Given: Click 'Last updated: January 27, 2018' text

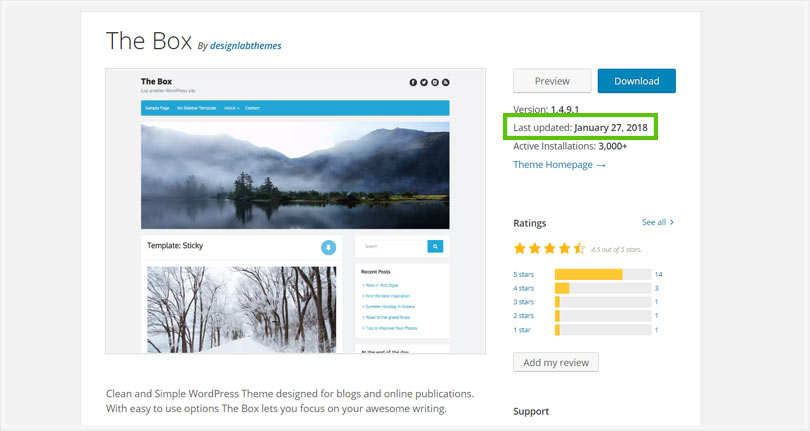Looking at the screenshot, I should click(x=580, y=128).
